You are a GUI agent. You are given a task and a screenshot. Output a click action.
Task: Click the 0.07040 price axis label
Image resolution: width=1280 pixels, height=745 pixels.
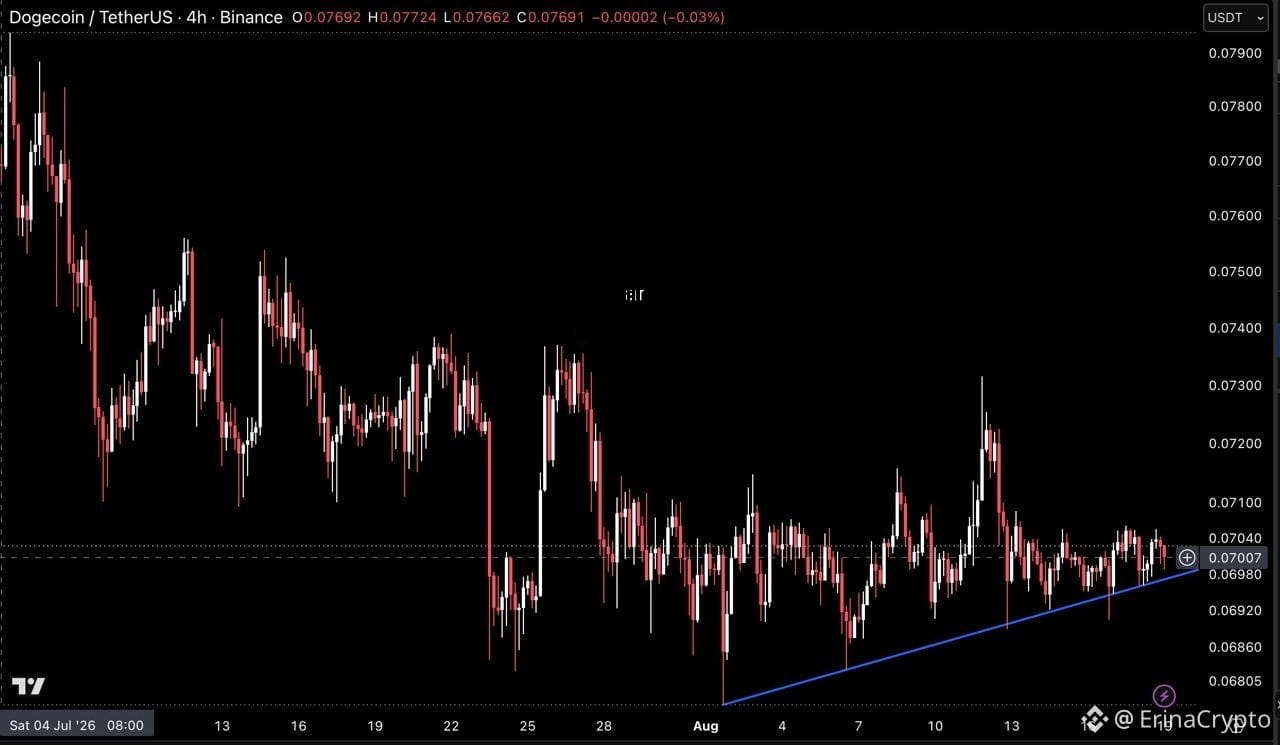coord(1236,538)
